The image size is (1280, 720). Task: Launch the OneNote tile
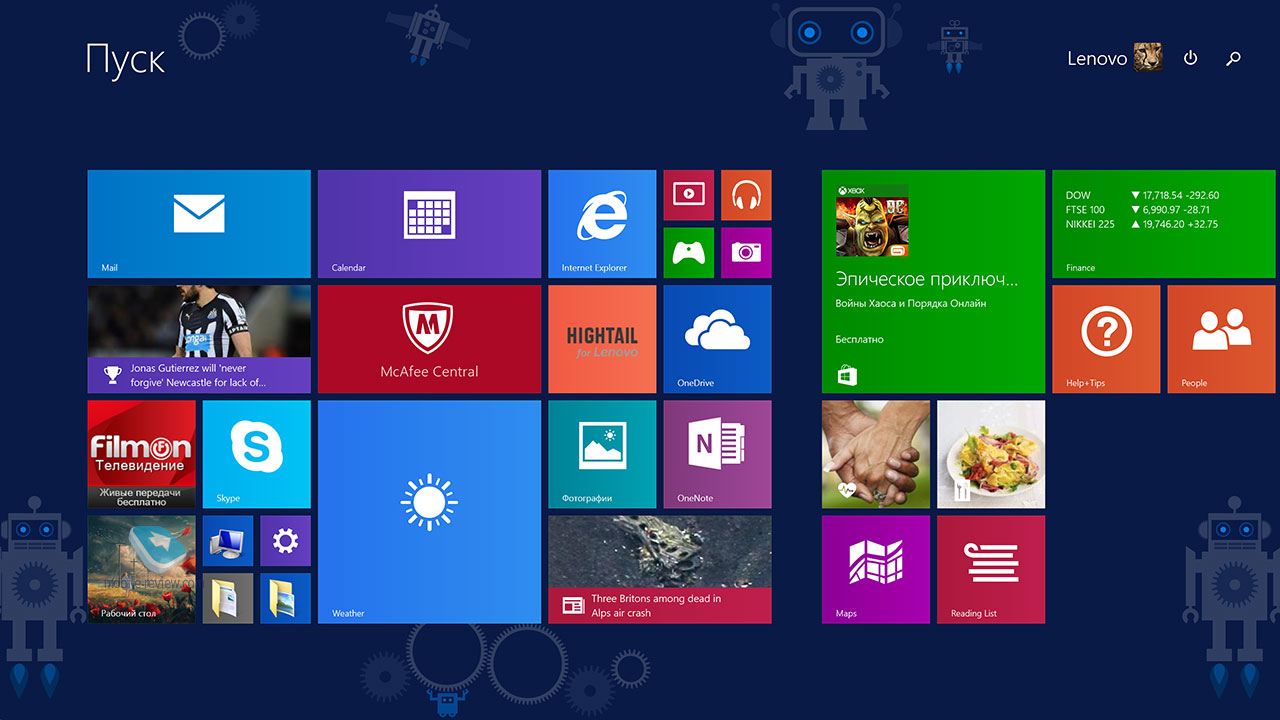[718, 454]
